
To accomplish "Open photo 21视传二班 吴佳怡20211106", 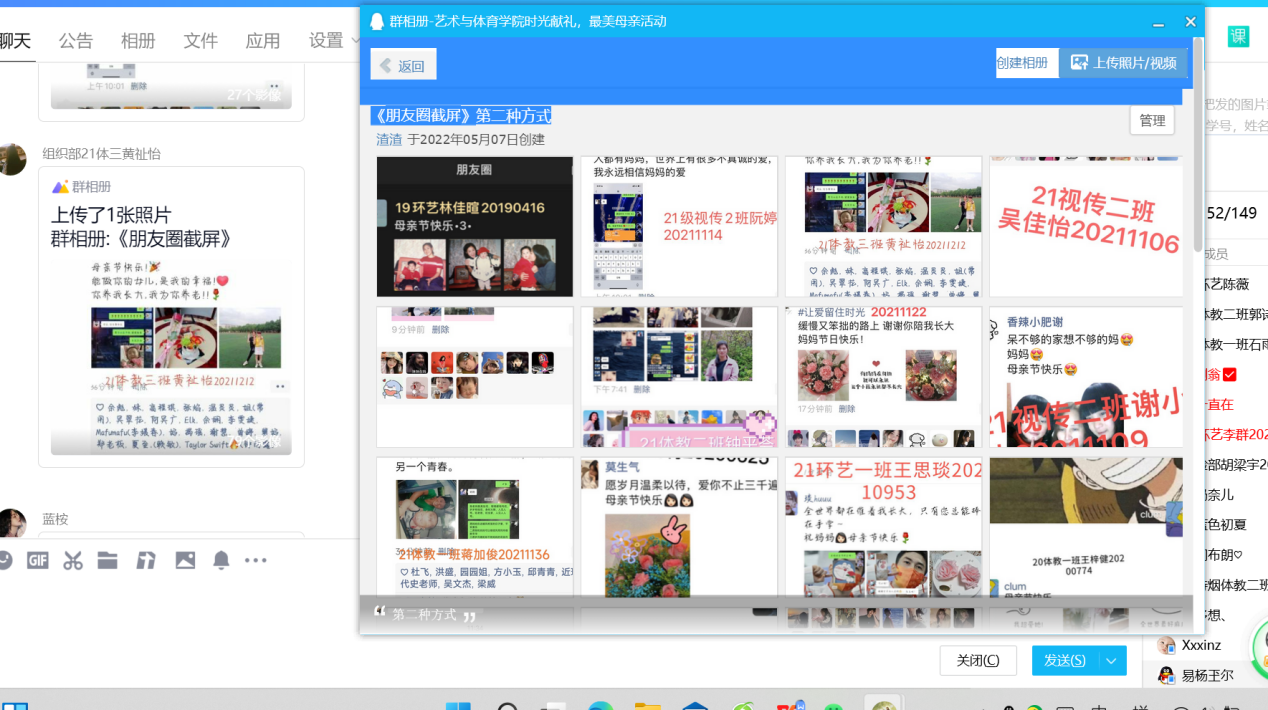I will 1085,227.
